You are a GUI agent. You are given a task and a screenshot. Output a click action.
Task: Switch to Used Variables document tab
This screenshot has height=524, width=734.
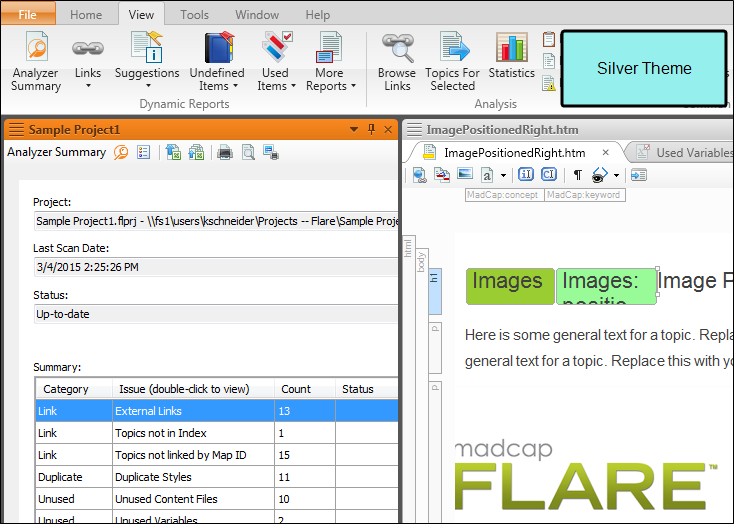click(683, 153)
